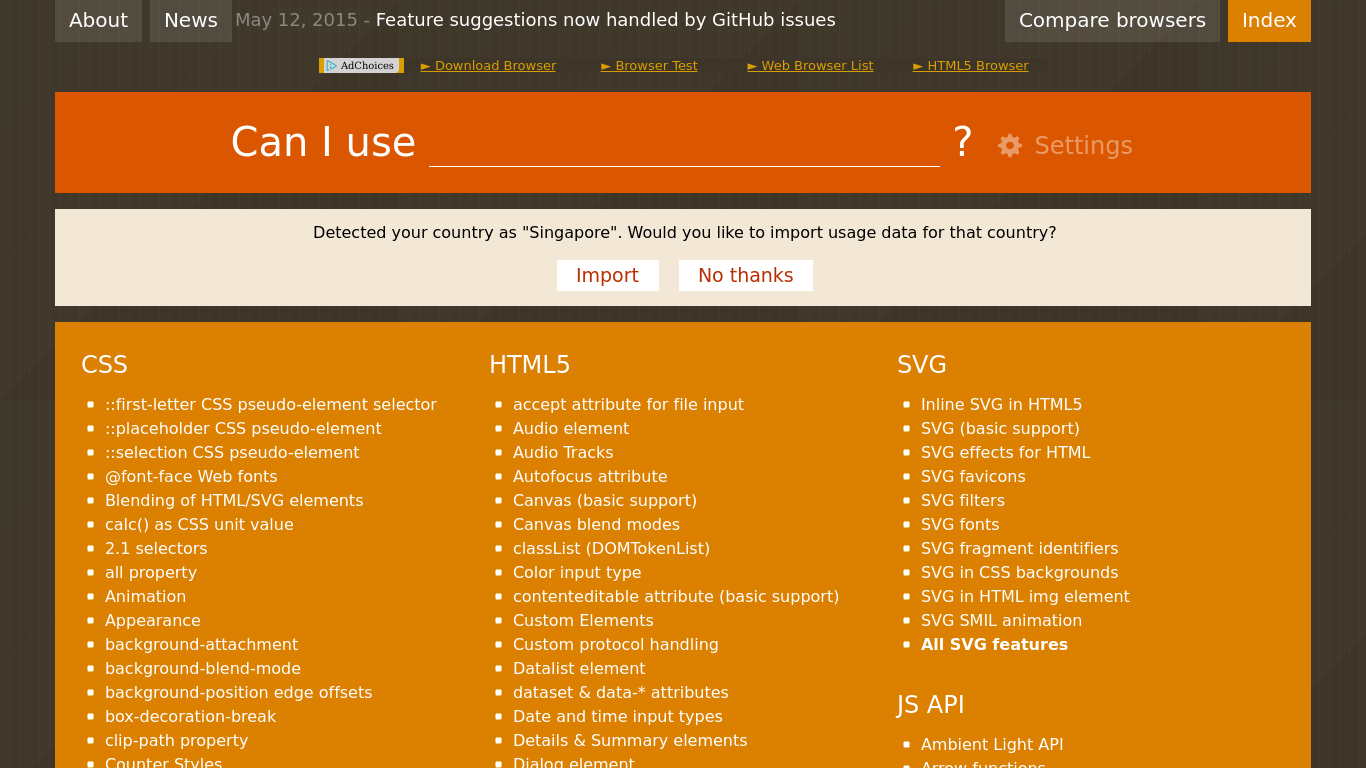Image resolution: width=1366 pixels, height=768 pixels.
Task: Decline import with No thanks
Action: point(745,275)
